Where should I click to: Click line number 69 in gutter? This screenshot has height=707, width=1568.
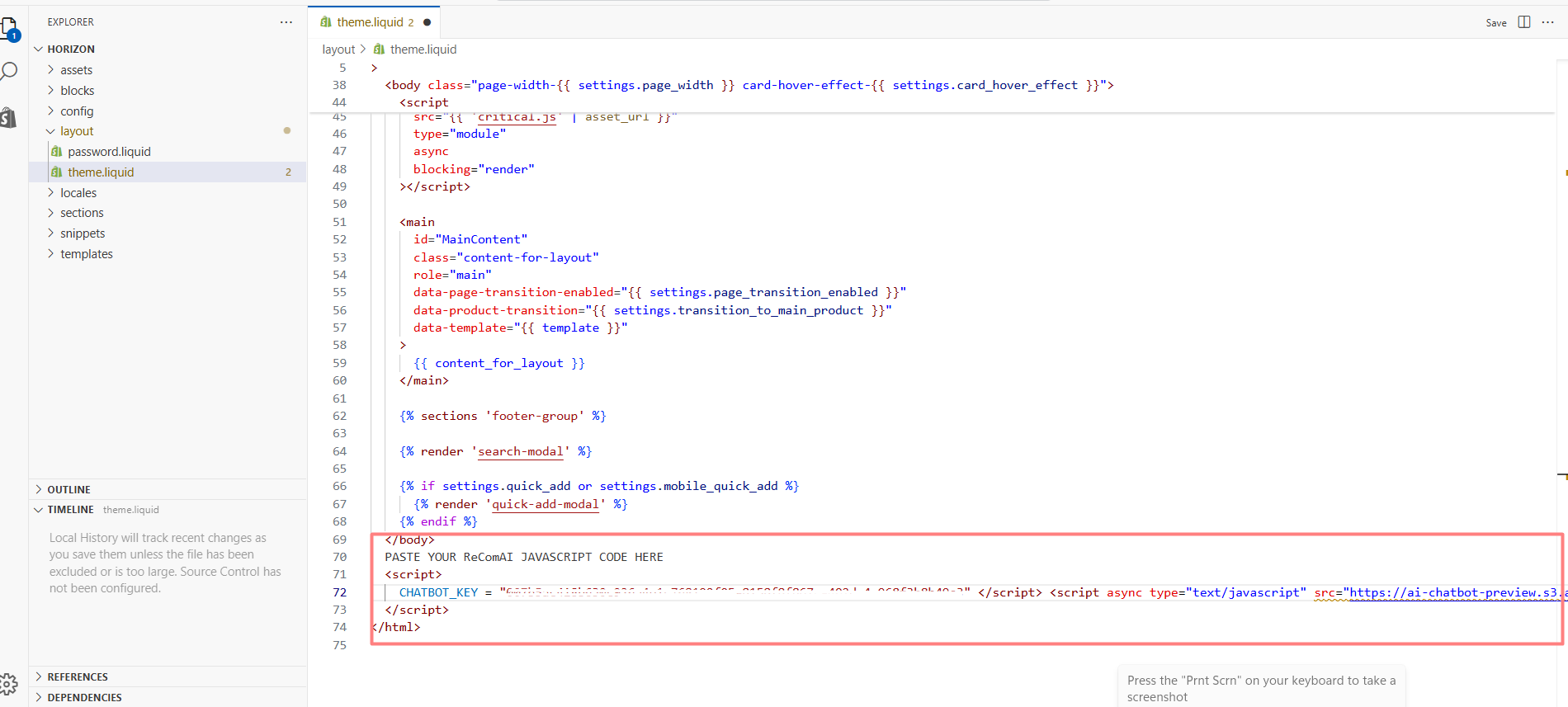pos(340,540)
